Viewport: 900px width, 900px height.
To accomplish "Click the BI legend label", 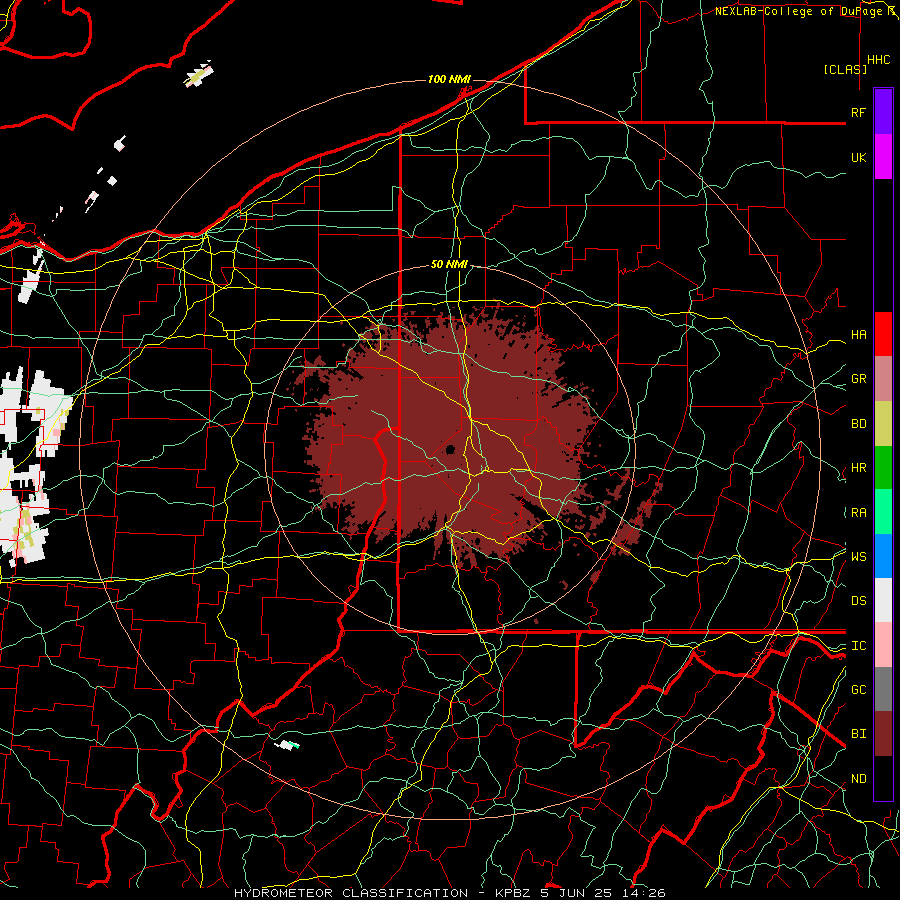I will pos(858,734).
